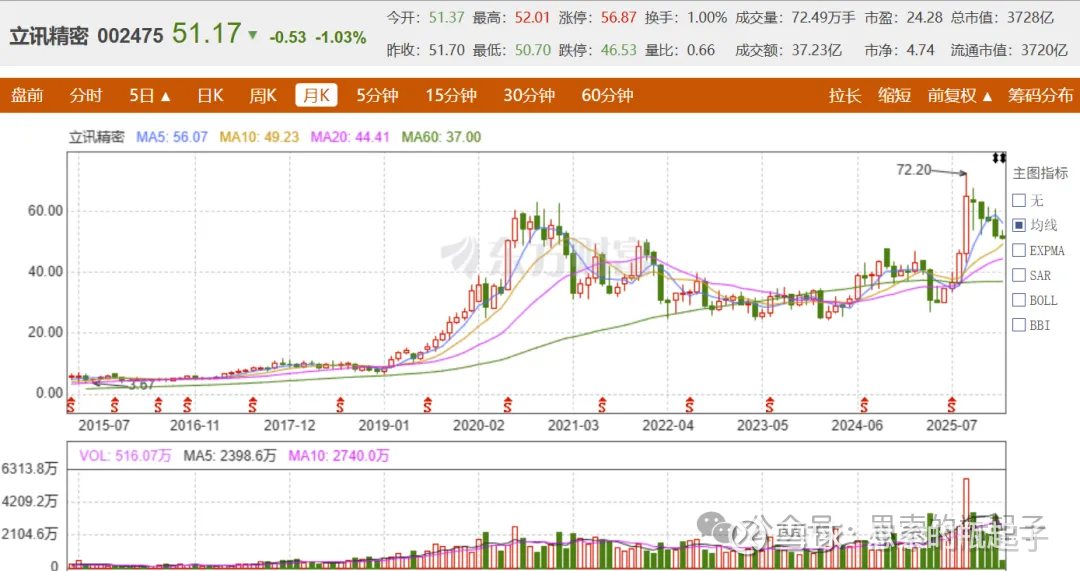1080x571 pixels.
Task: Click the MA10: 49.23 legend value
Action: coord(259,137)
